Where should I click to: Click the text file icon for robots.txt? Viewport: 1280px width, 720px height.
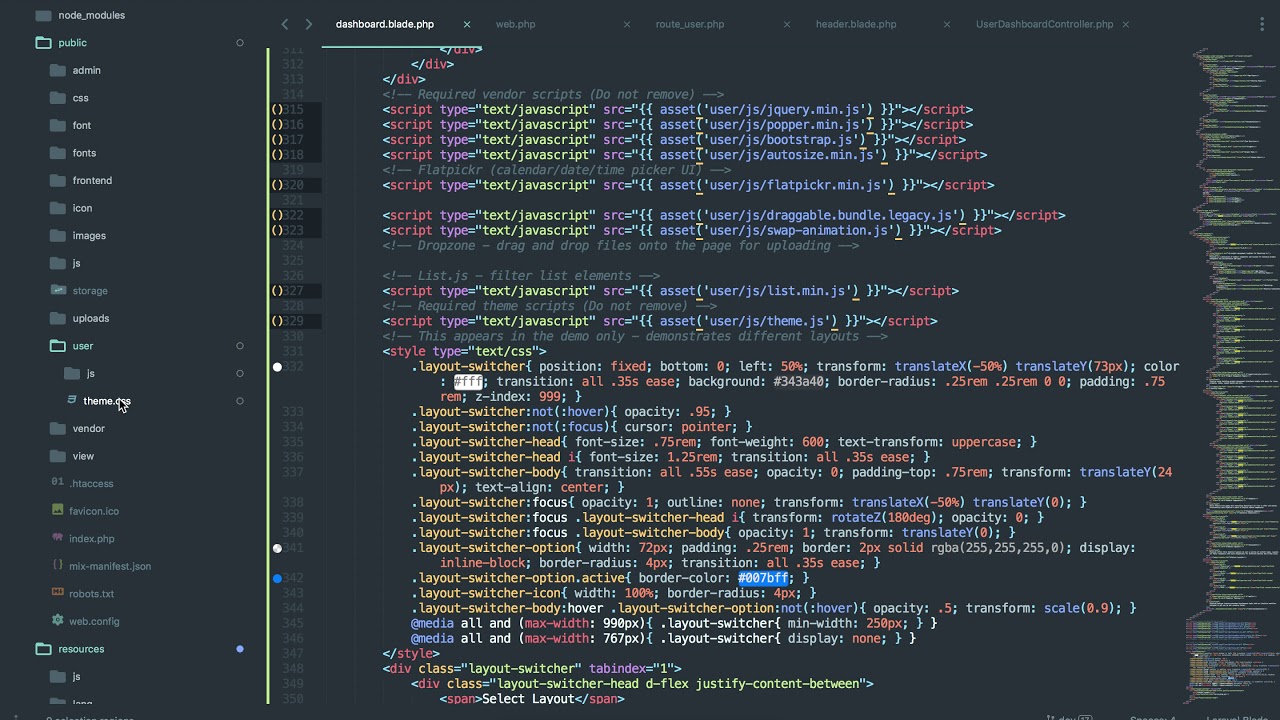pos(57,593)
